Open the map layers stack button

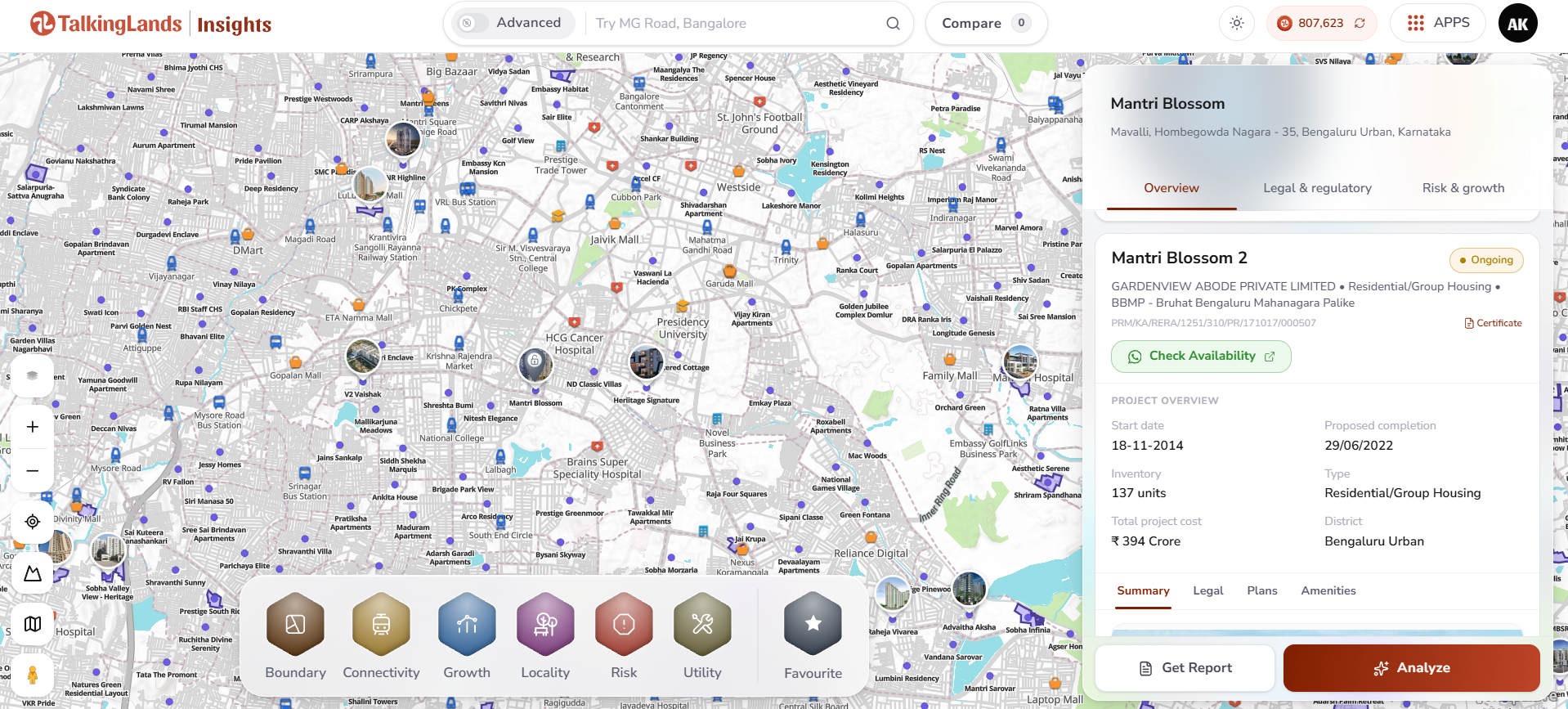tap(33, 375)
